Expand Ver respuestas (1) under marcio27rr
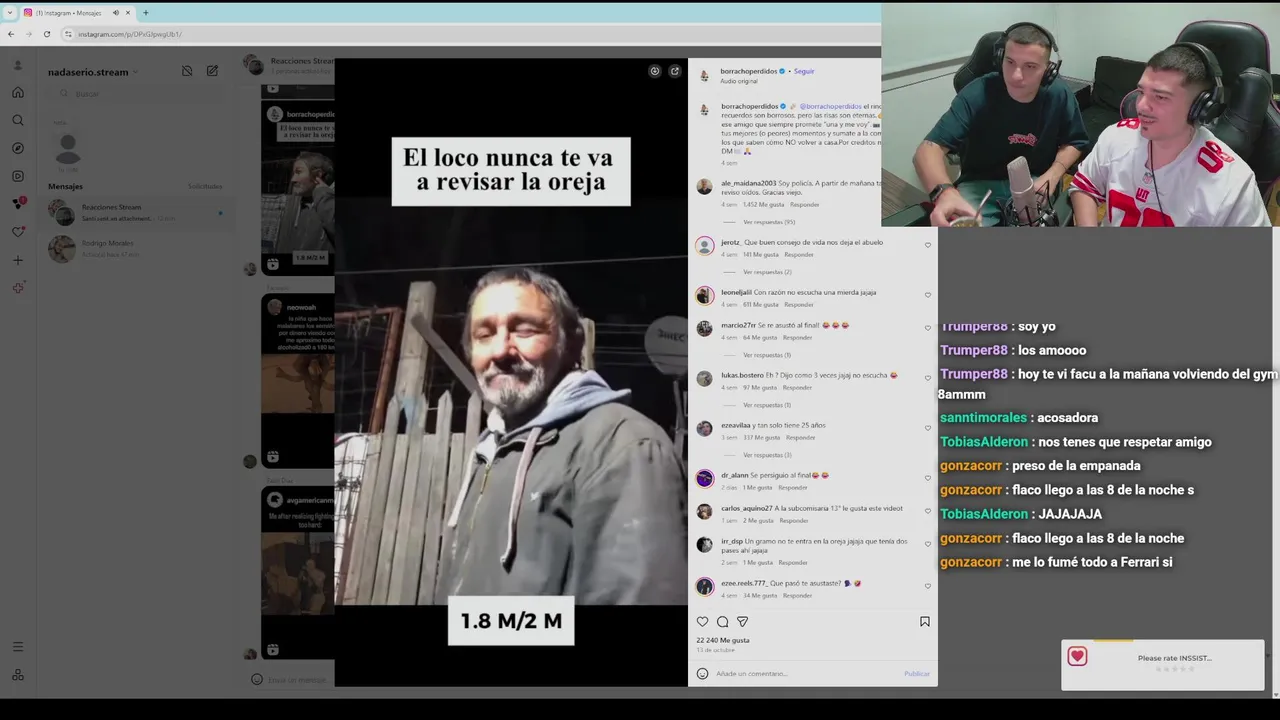 click(x=767, y=355)
